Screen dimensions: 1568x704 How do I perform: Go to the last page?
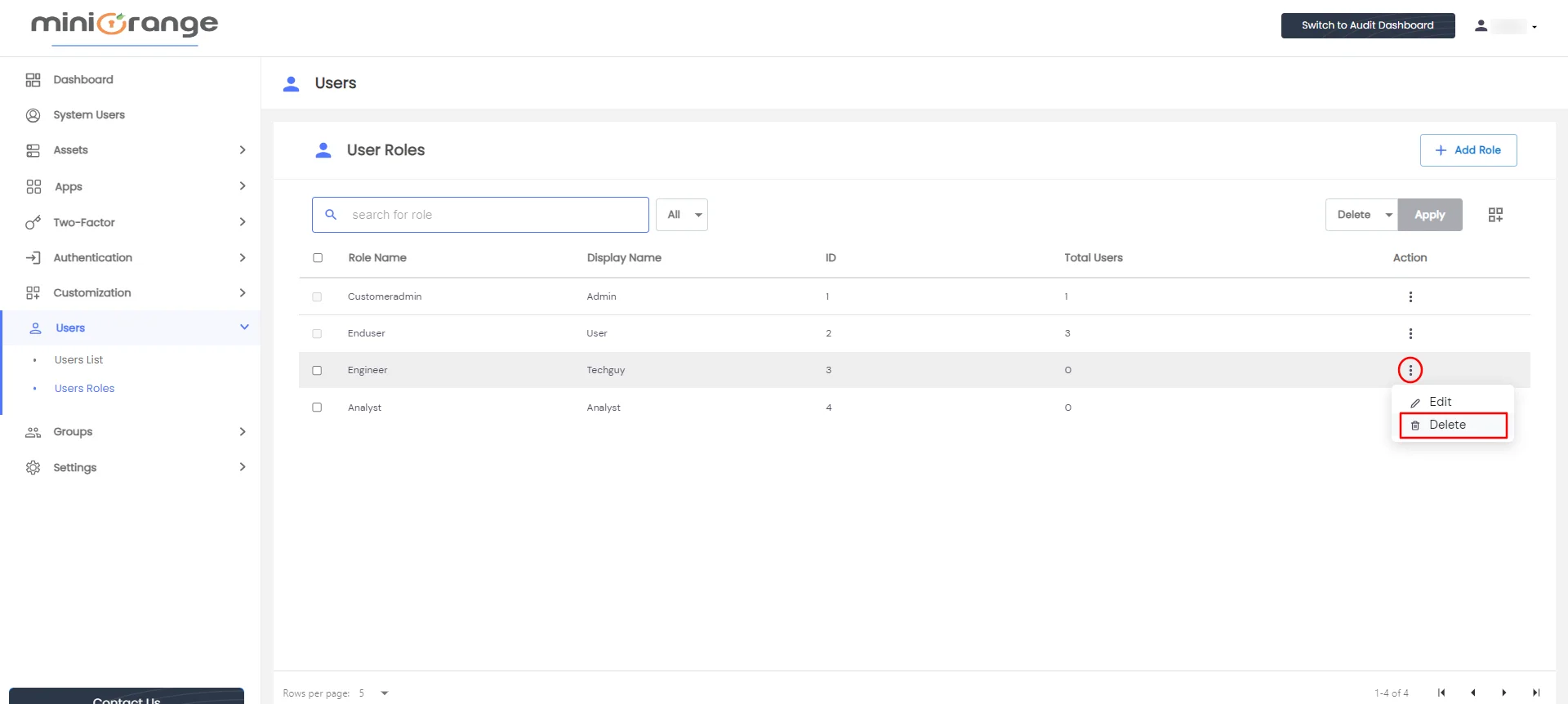1536,693
